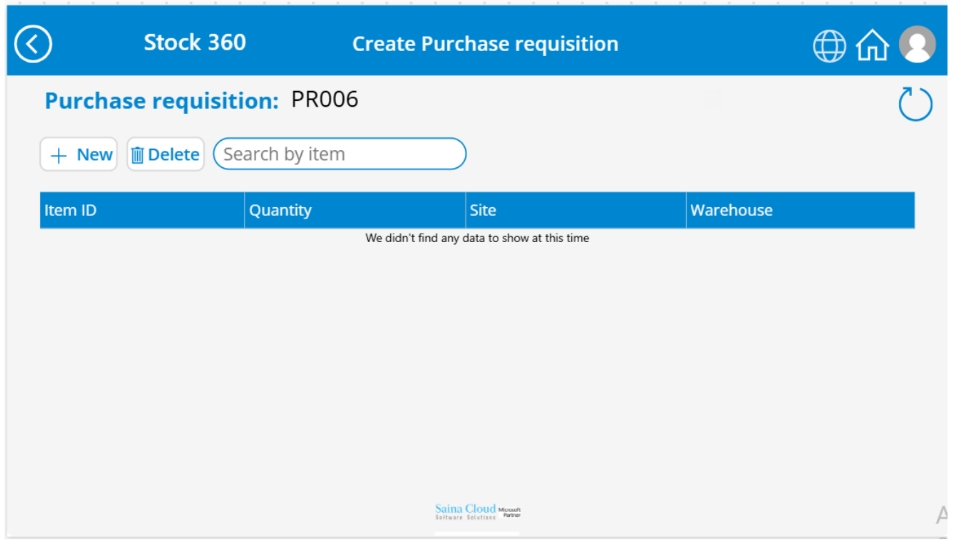Image resolution: width=954 pixels, height=543 pixels.
Task: Open the globe language selector icon
Action: click(829, 46)
